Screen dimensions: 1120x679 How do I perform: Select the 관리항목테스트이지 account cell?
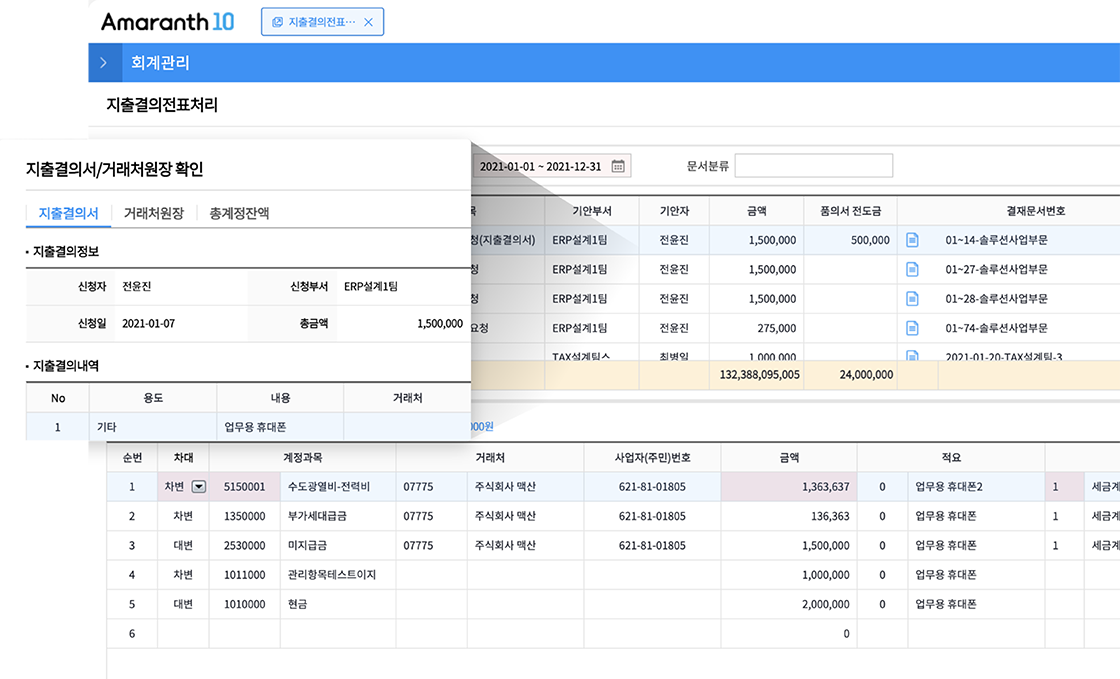coord(338,574)
